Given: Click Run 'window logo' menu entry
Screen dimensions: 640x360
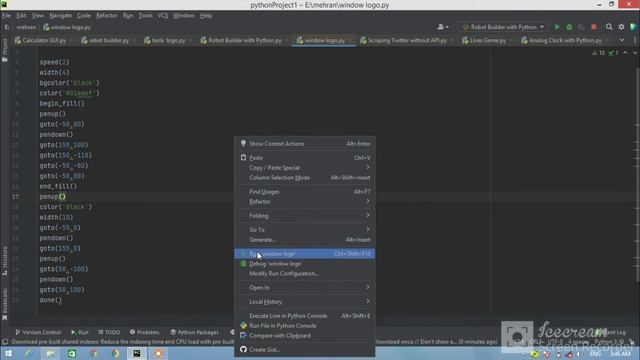Looking at the screenshot, I should click(x=304, y=253).
